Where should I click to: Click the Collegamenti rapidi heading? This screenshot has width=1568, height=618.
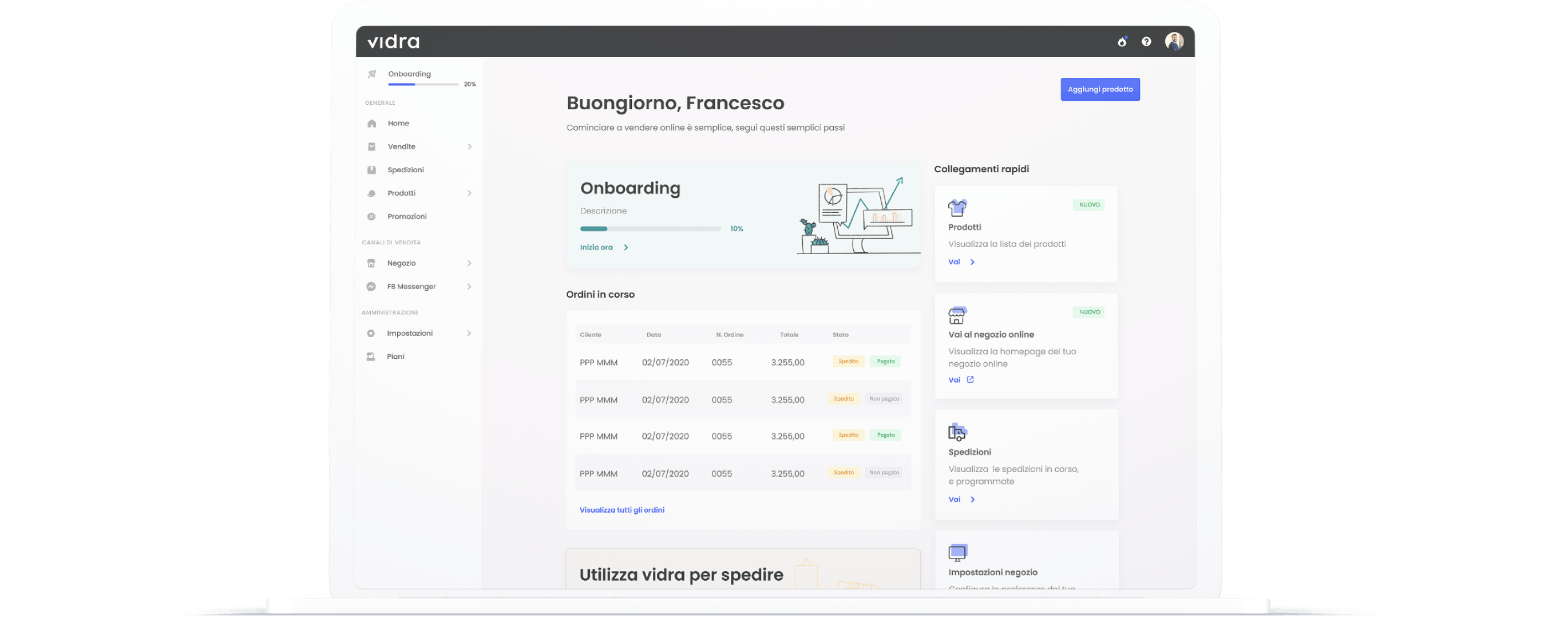click(x=981, y=169)
